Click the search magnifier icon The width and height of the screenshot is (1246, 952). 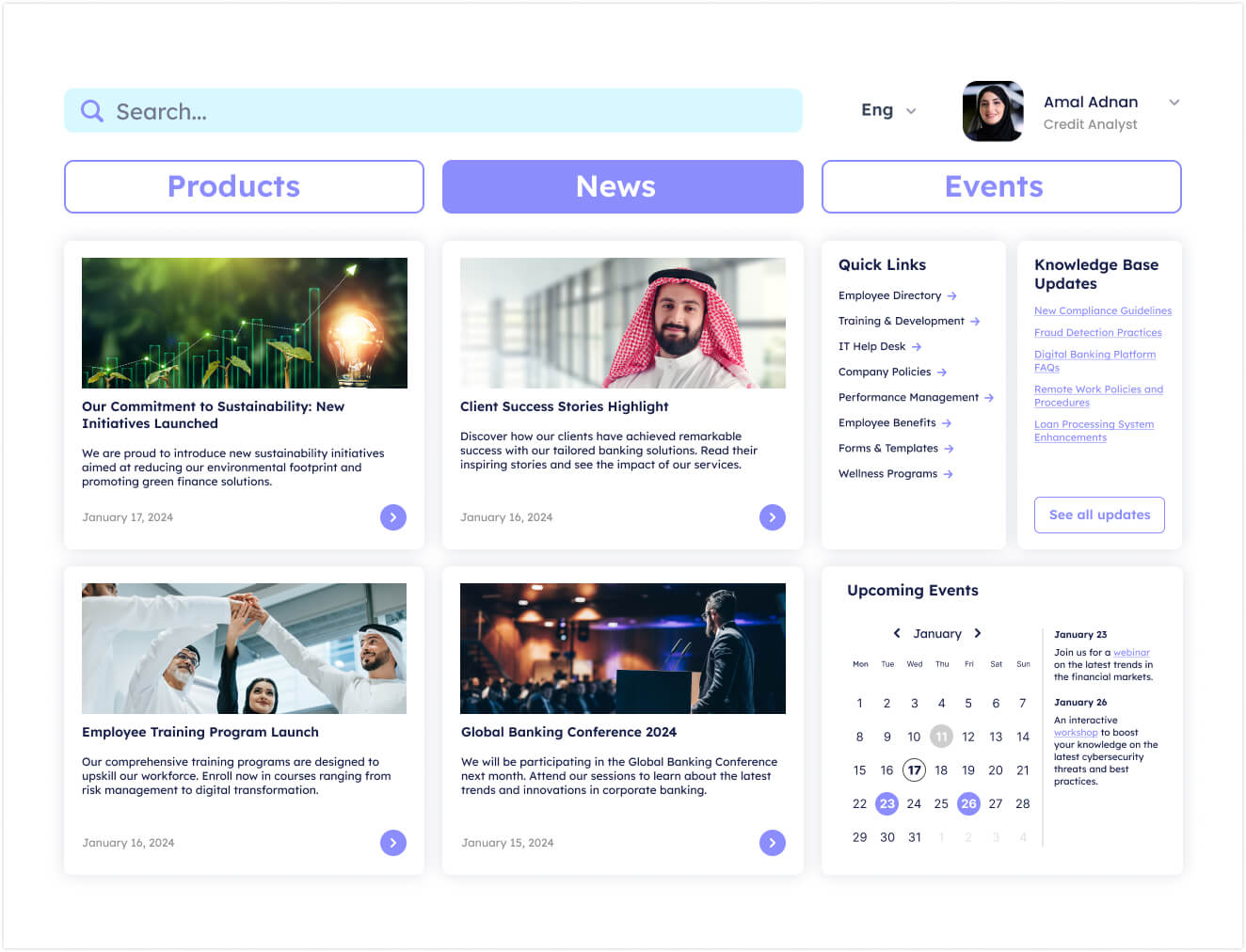point(91,111)
